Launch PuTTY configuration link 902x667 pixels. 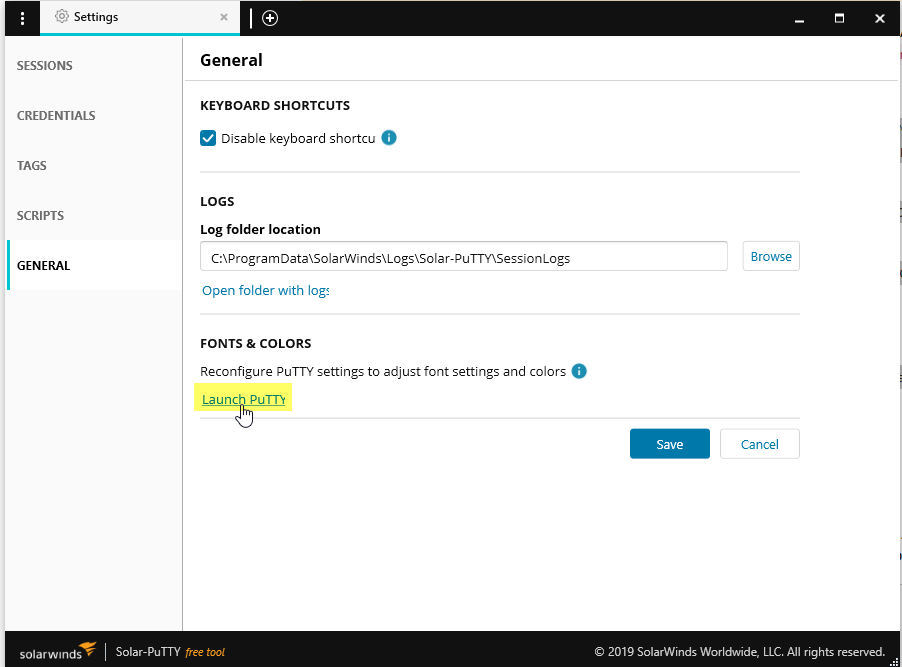pos(243,399)
